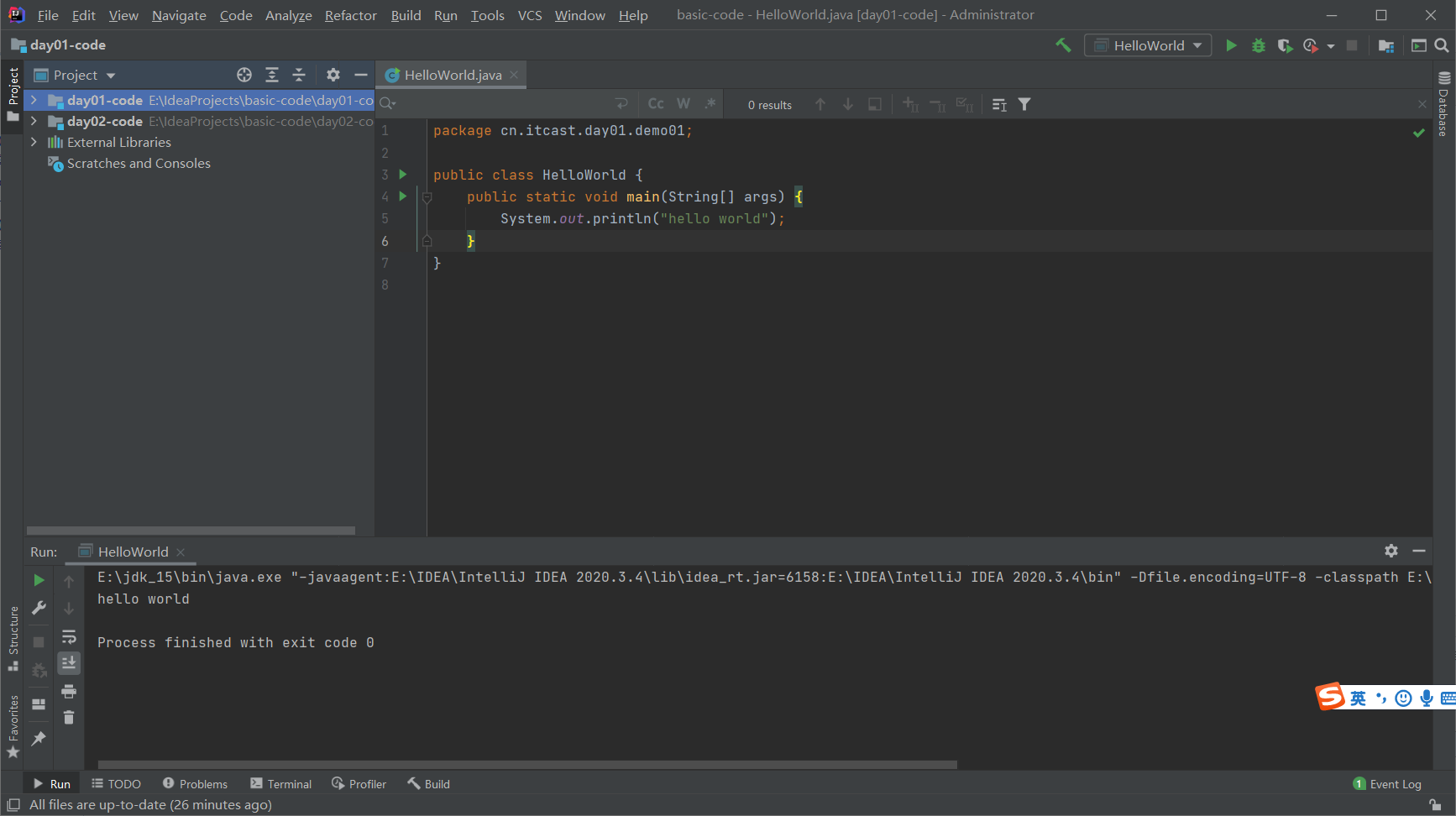Go to previous search occurrence arrow
1456x816 pixels.
coord(820,104)
